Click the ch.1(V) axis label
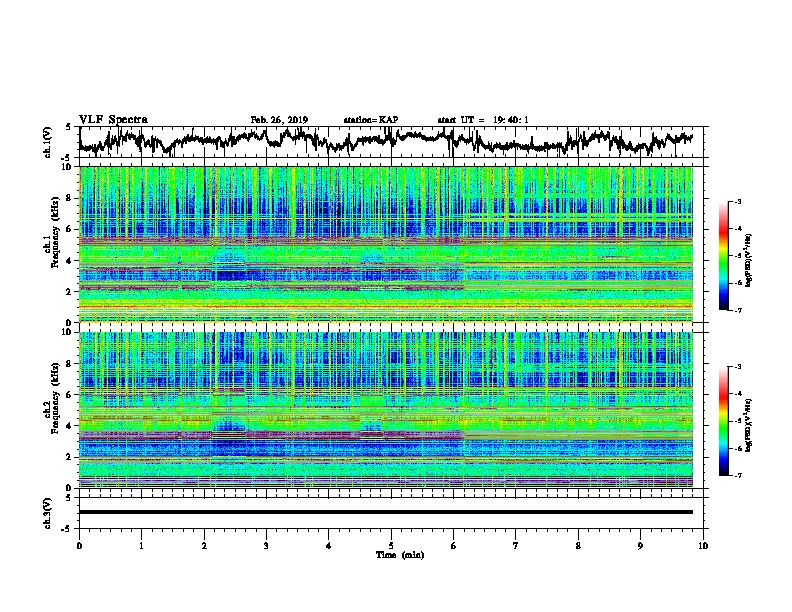 point(47,142)
